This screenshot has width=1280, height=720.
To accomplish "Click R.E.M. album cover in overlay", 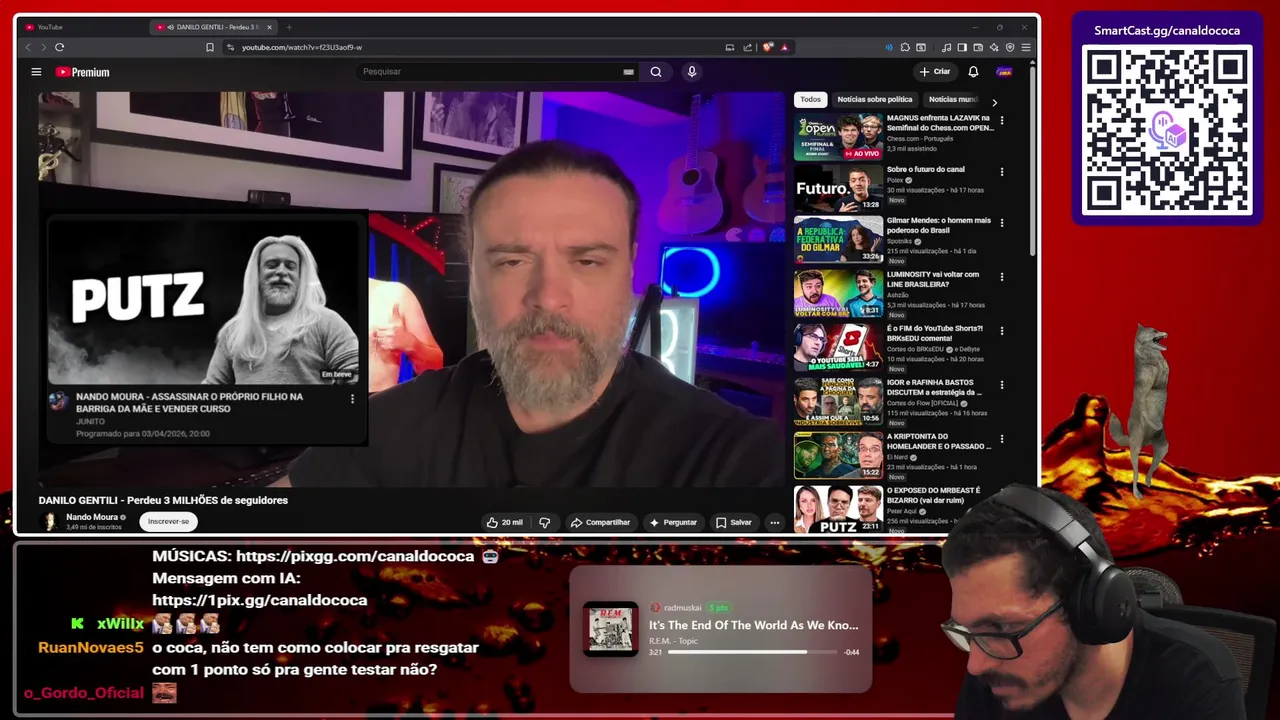I will (x=610, y=629).
